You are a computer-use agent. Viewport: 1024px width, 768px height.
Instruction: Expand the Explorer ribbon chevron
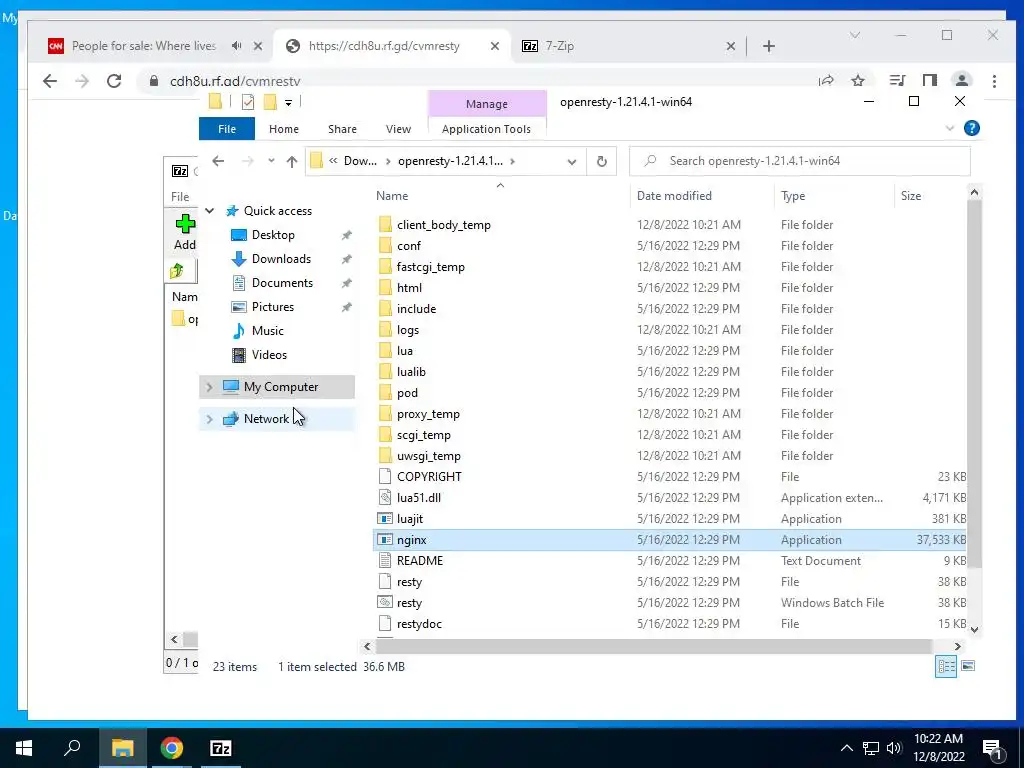tap(950, 129)
